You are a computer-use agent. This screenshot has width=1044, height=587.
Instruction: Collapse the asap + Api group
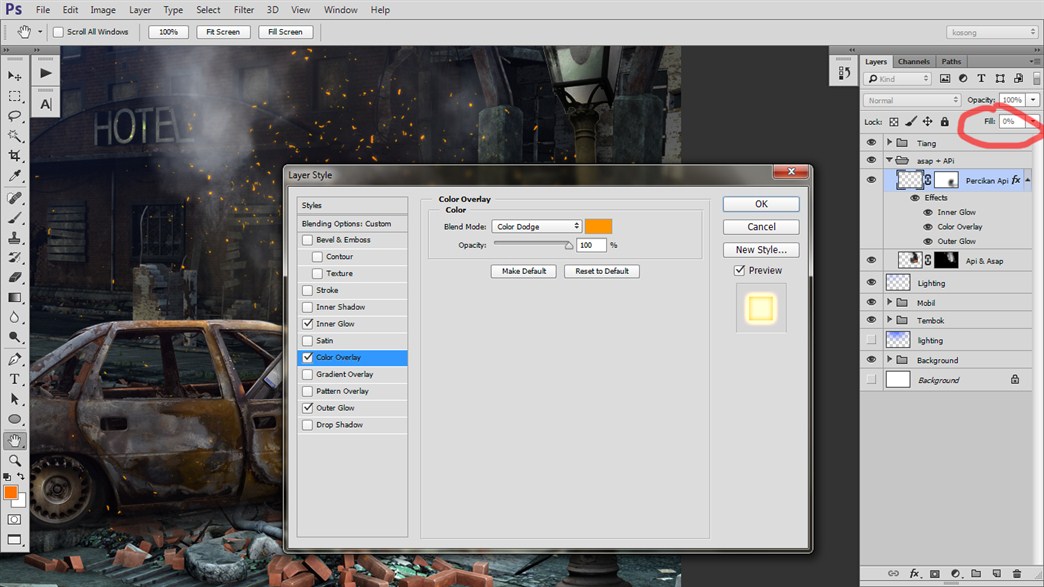point(890,160)
